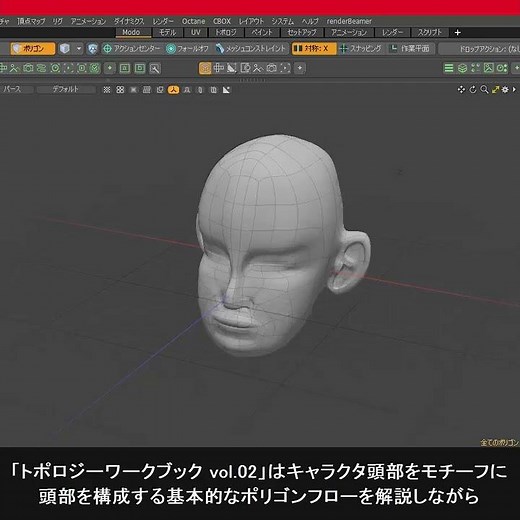This screenshot has width=520, height=520.
Task: Click the green scattered dots icon
Action: [x=475, y=68]
